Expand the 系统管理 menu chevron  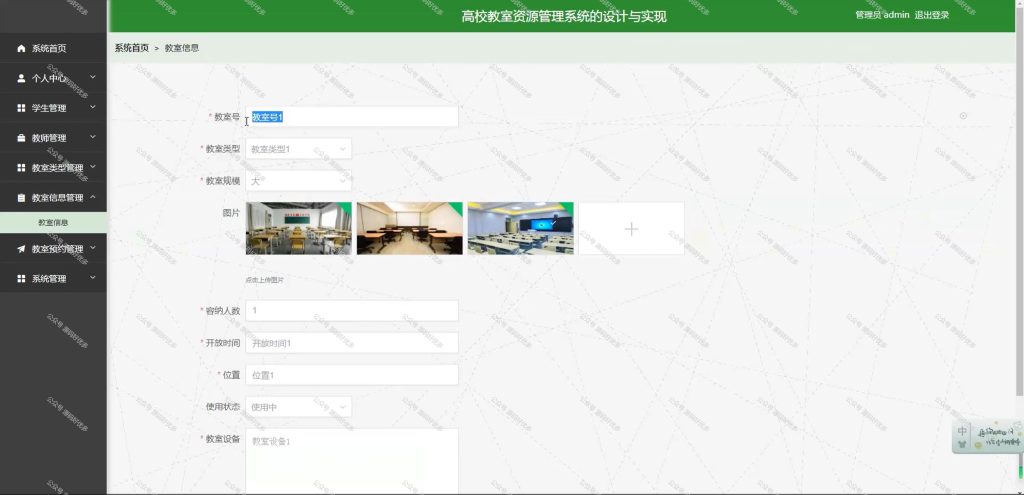[93, 278]
